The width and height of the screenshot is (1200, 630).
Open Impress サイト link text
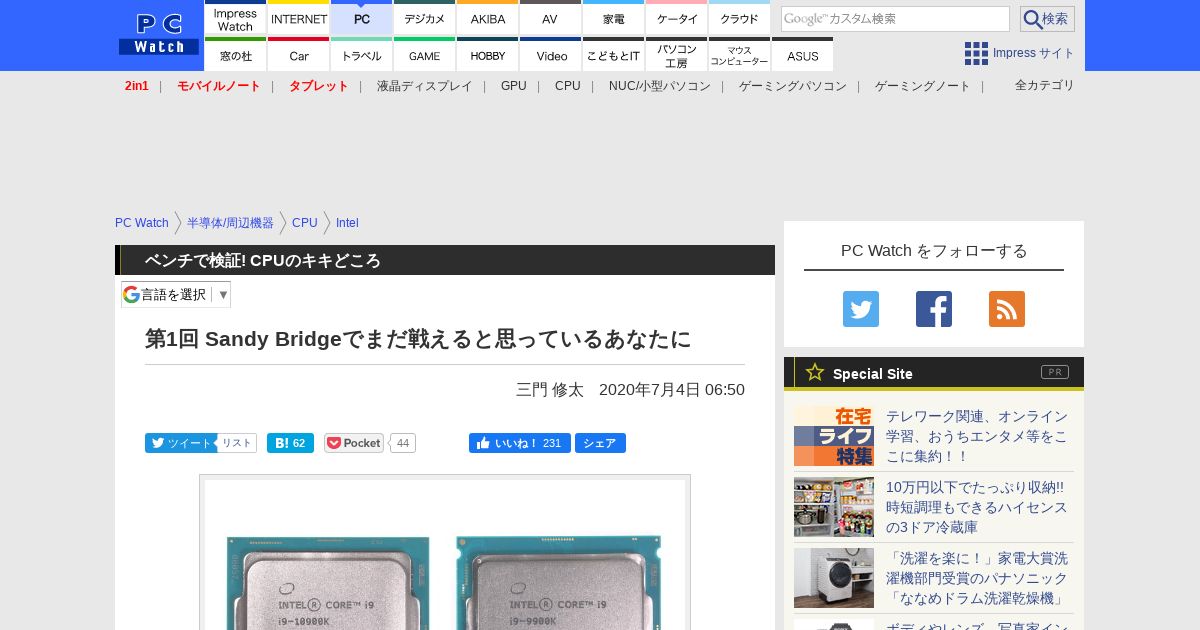point(1034,53)
